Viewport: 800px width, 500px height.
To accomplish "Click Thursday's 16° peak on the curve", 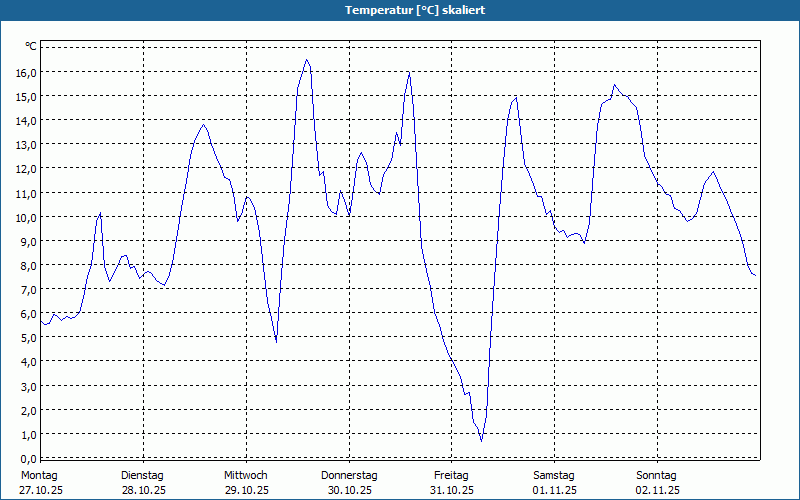I will click(x=409, y=72).
